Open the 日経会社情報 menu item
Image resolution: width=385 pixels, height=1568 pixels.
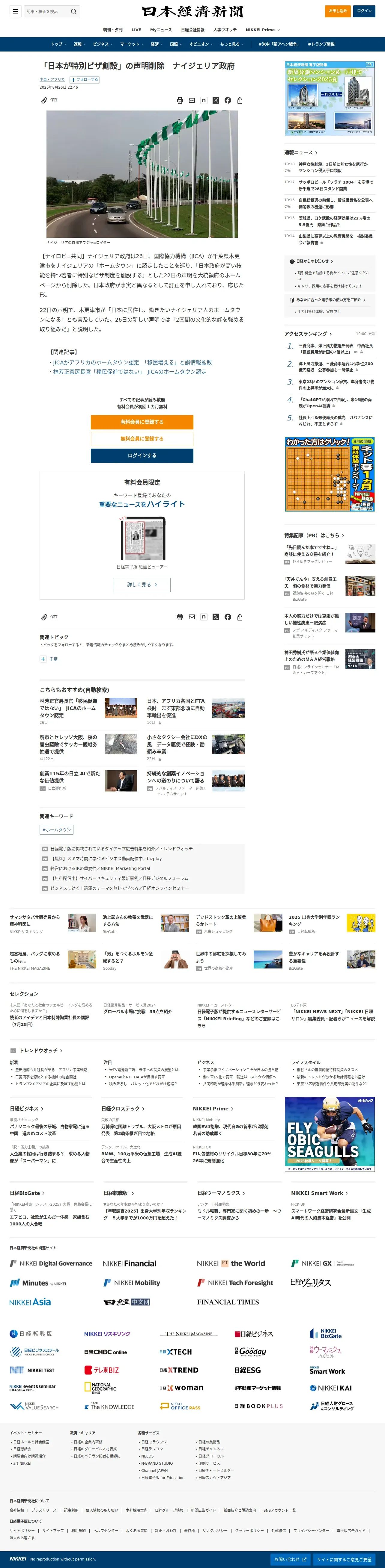(x=192, y=30)
